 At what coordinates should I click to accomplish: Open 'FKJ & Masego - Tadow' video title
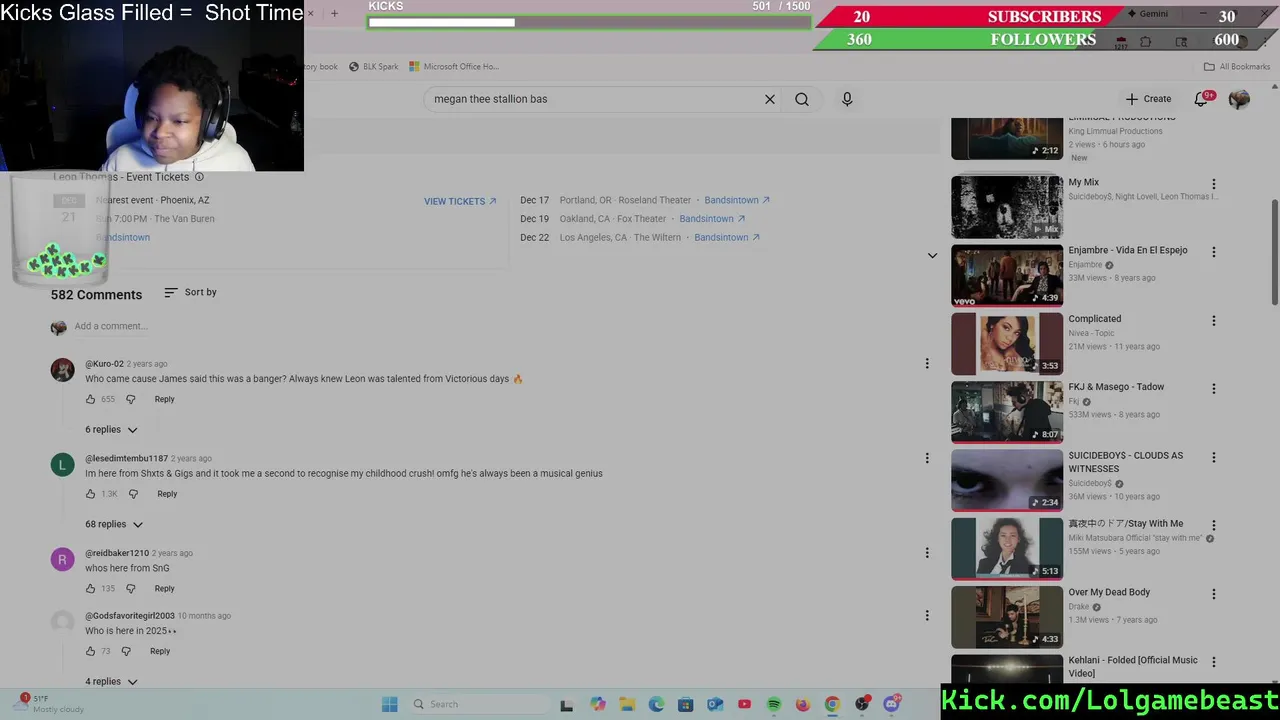[x=1116, y=387]
